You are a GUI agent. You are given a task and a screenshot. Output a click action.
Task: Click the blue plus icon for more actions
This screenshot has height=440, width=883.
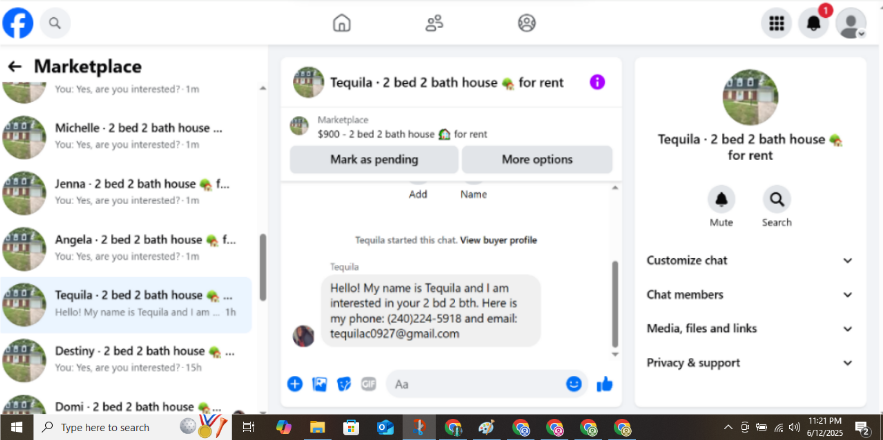pyautogui.click(x=295, y=384)
